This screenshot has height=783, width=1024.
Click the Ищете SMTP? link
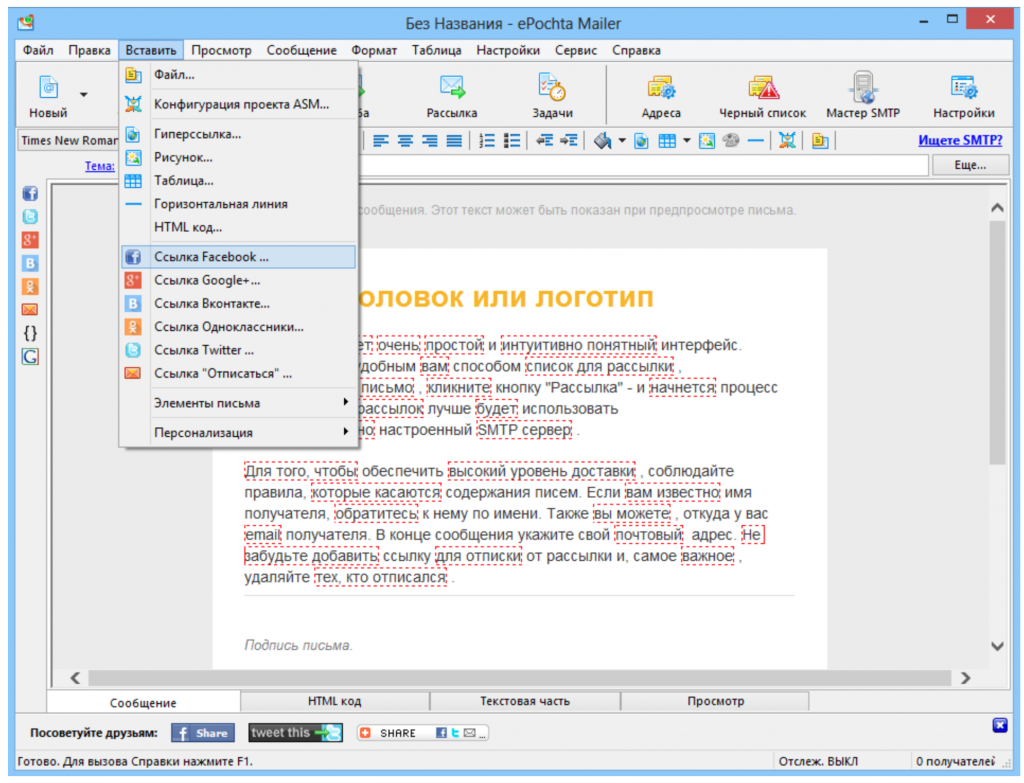coord(959,141)
